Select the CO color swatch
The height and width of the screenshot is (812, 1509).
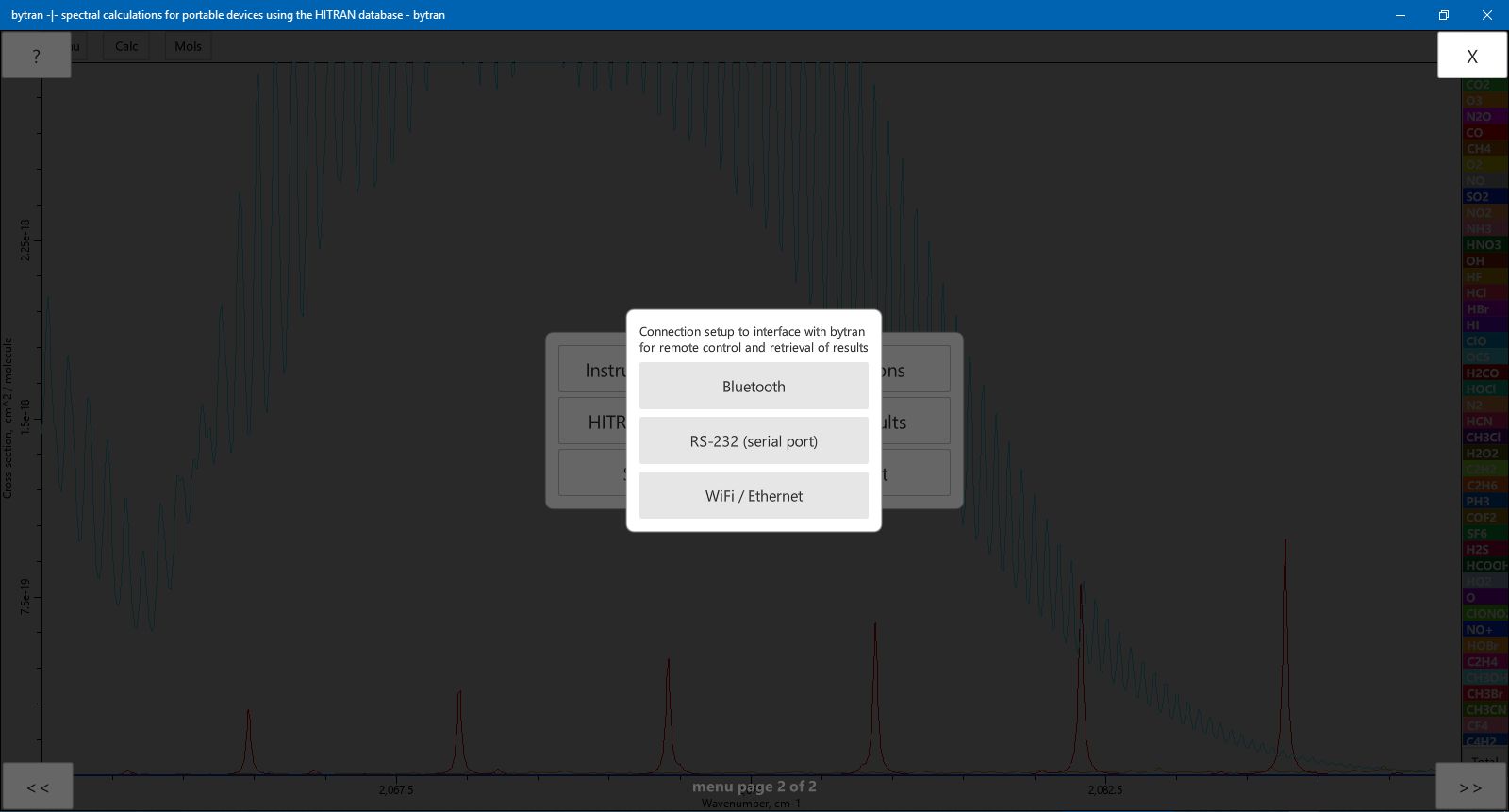(x=1484, y=133)
